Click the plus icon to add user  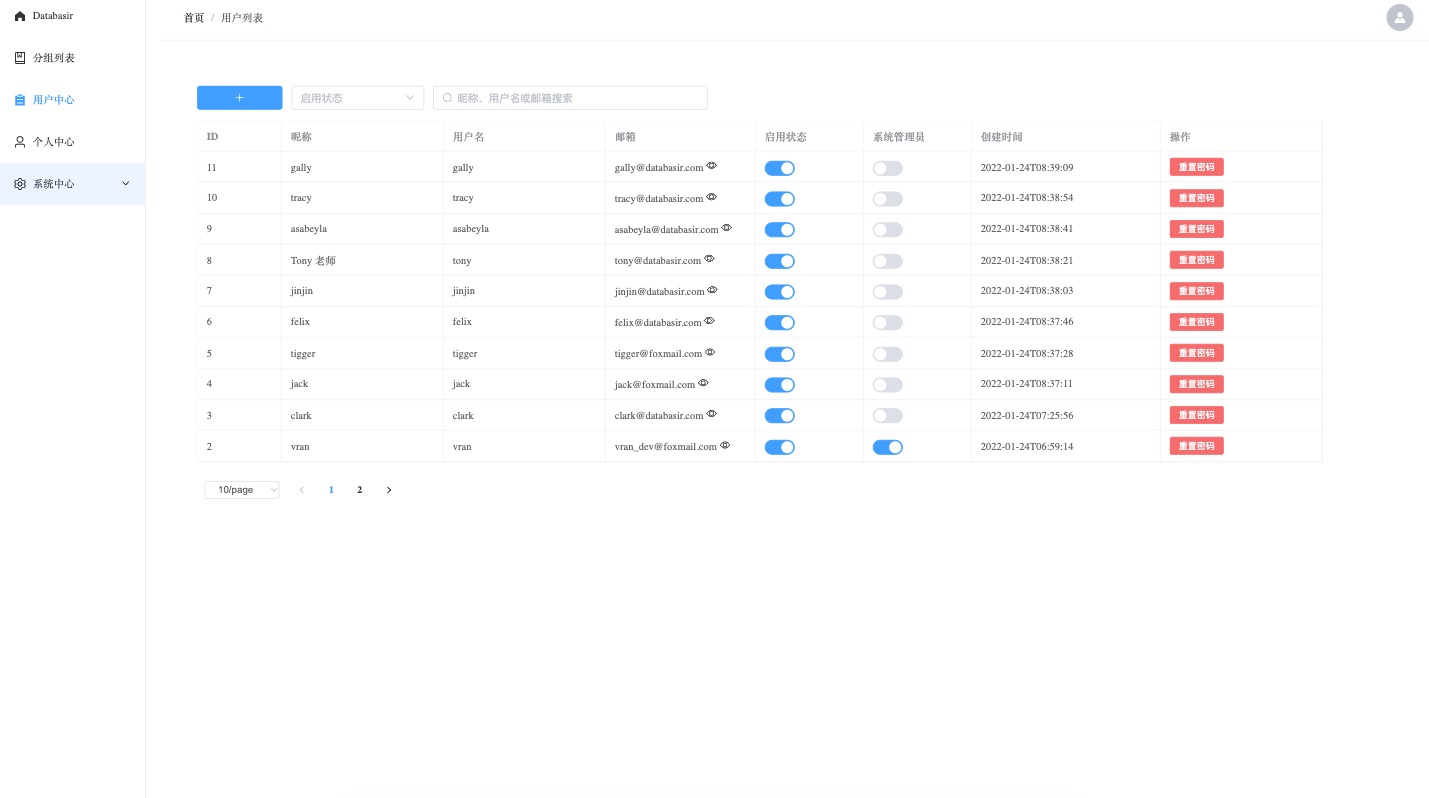point(239,98)
